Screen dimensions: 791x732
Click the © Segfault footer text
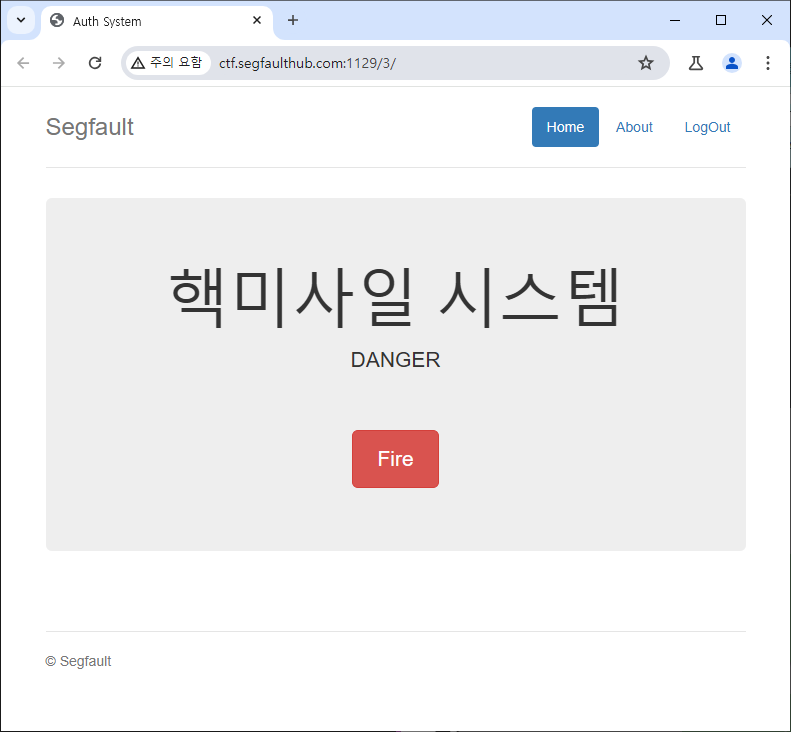pos(78,661)
